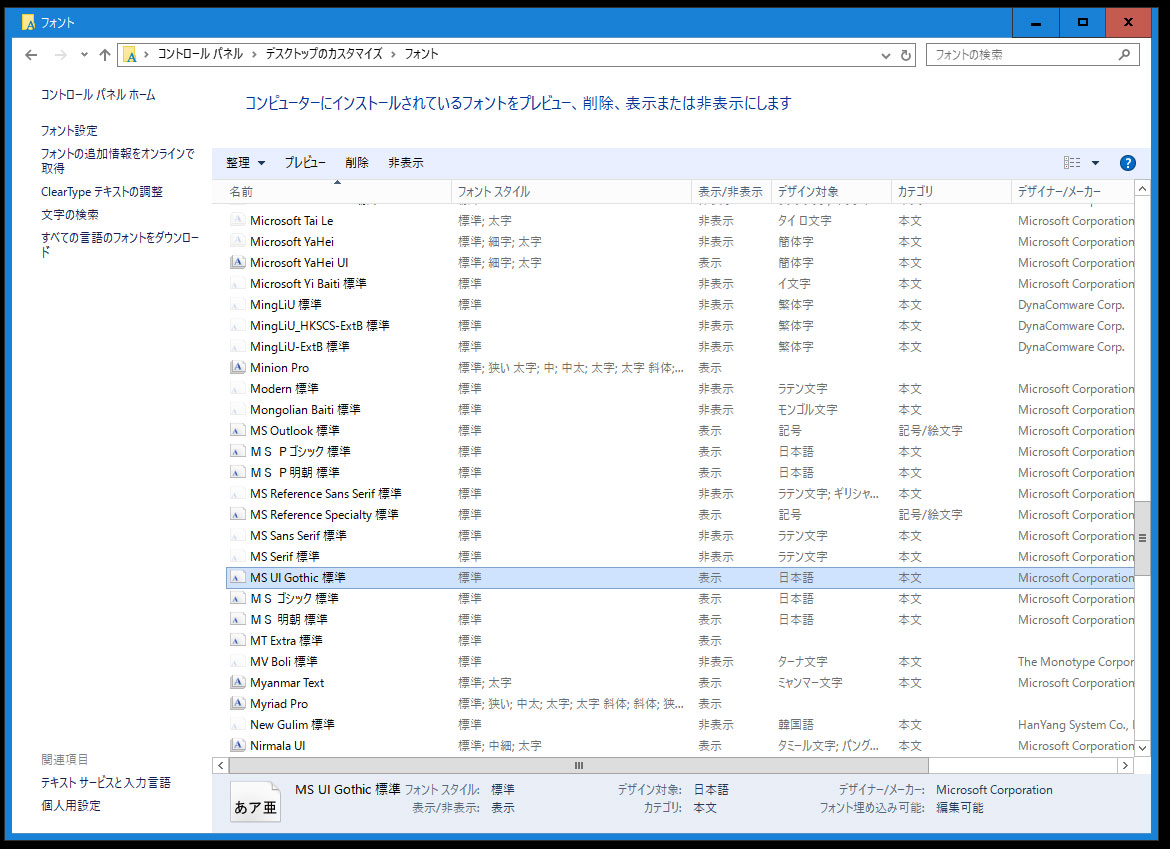Screen dimensions: 1170x849
Task: Open 文字の検索 link
Action: 69,215
